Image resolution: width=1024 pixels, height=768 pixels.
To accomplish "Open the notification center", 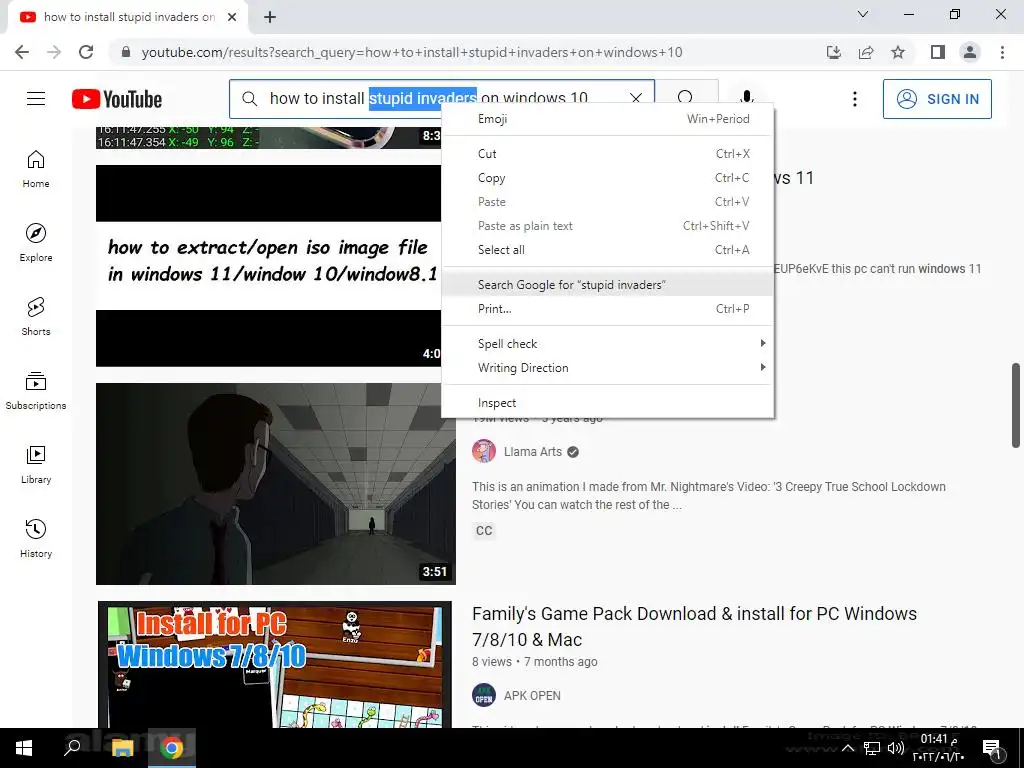I will pyautogui.click(x=991, y=749).
